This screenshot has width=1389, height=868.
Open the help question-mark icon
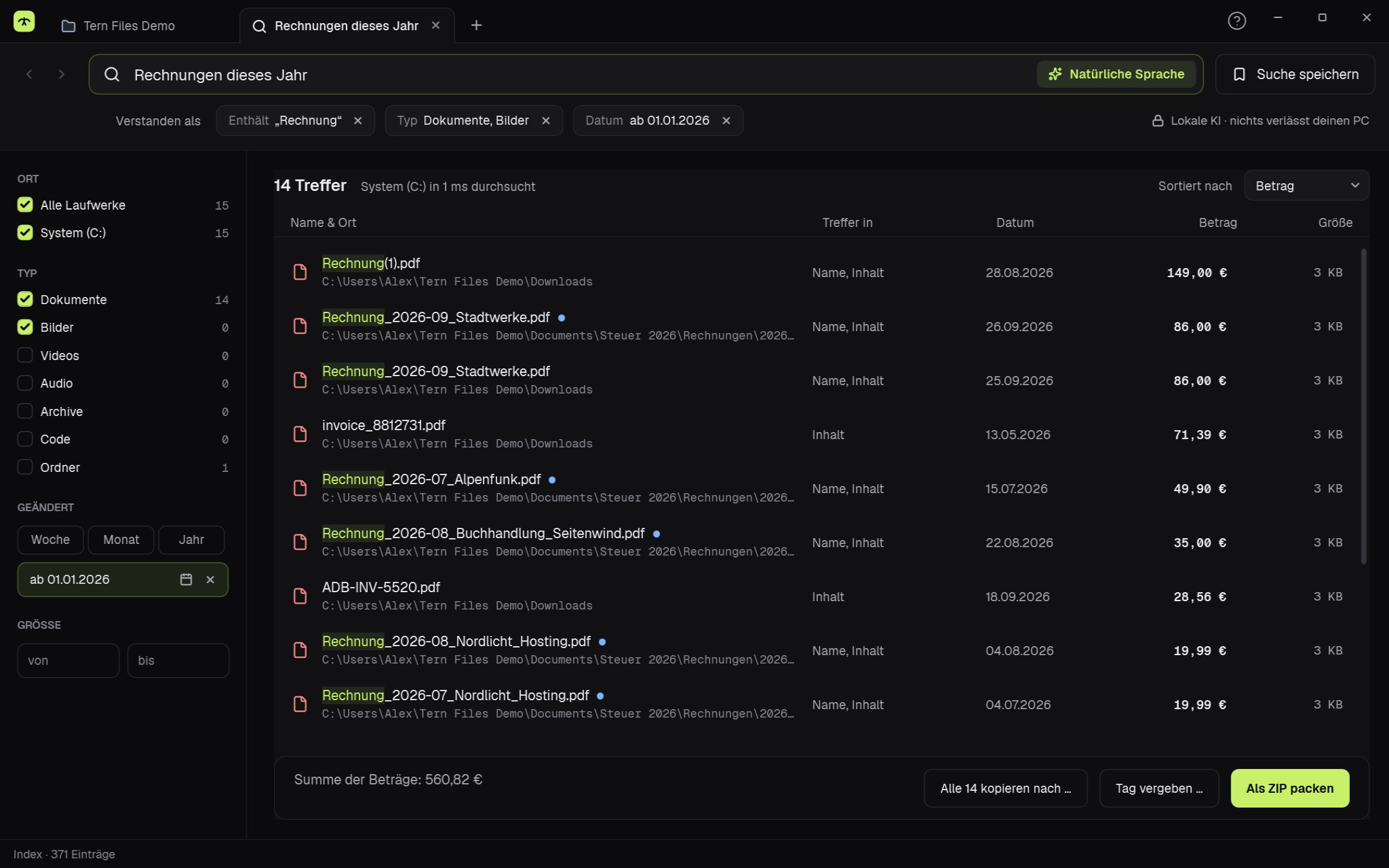pyautogui.click(x=1236, y=21)
